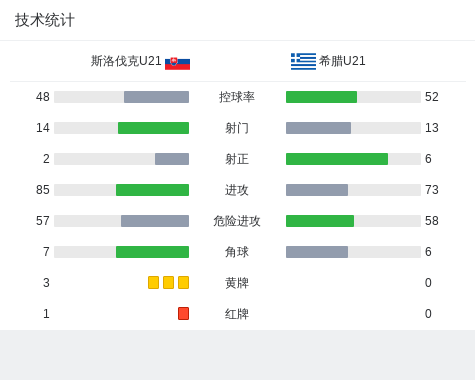This screenshot has width=475, height=380.
Task: Click the middle yellow card icon
Action: 168,282
